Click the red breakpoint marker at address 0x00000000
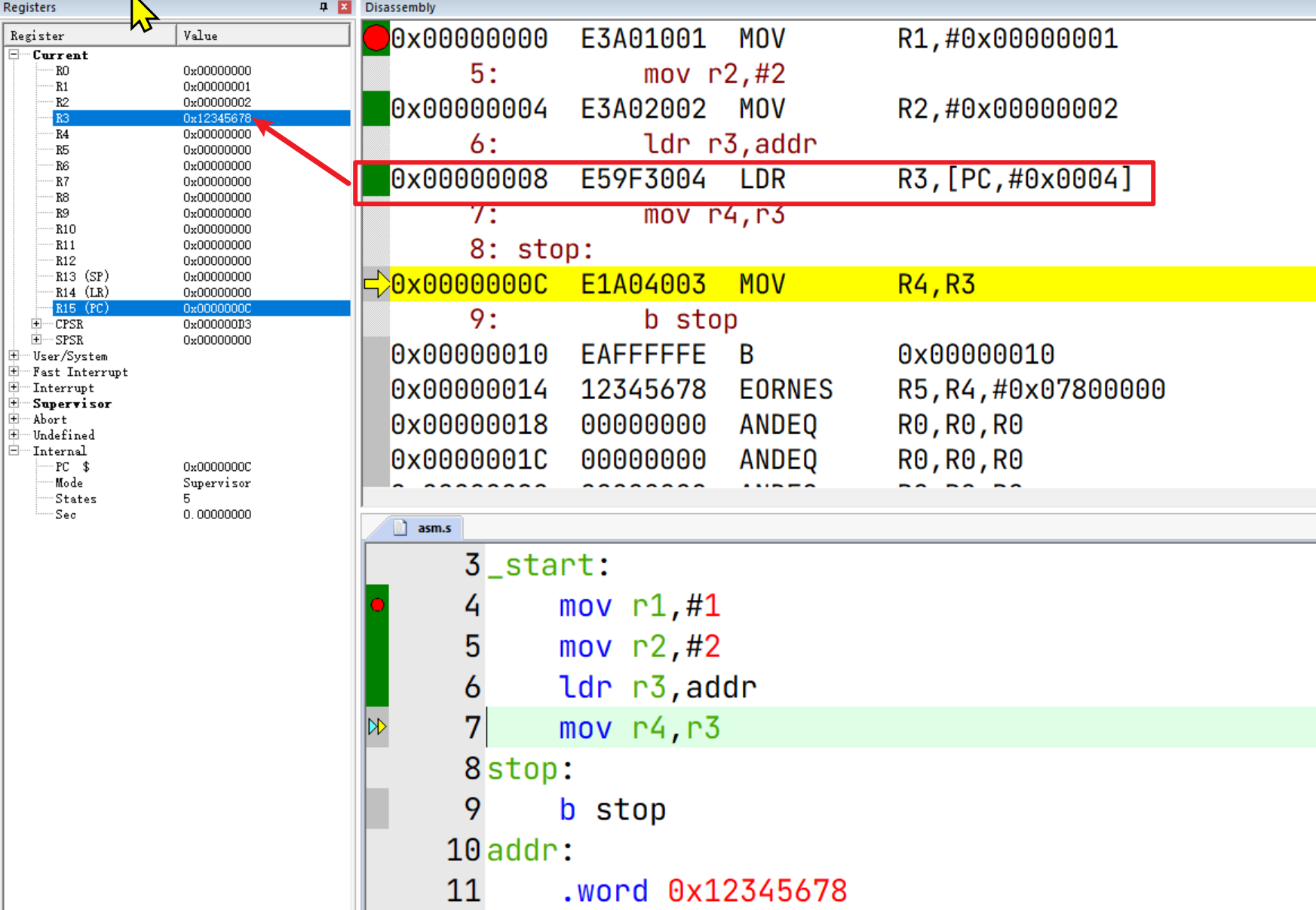 coord(376,38)
